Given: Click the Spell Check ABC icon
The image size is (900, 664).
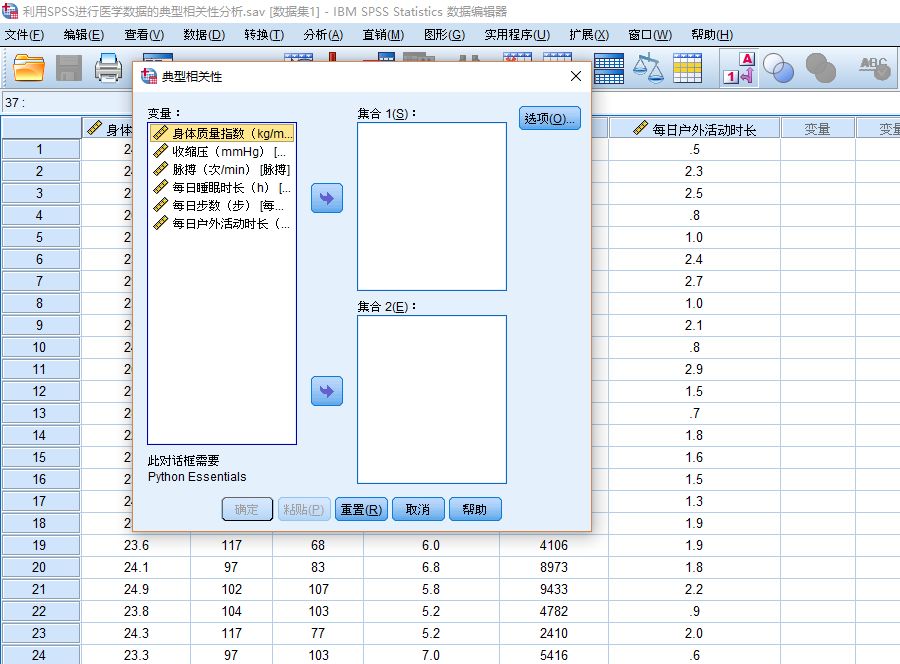Looking at the screenshot, I should coord(875,68).
